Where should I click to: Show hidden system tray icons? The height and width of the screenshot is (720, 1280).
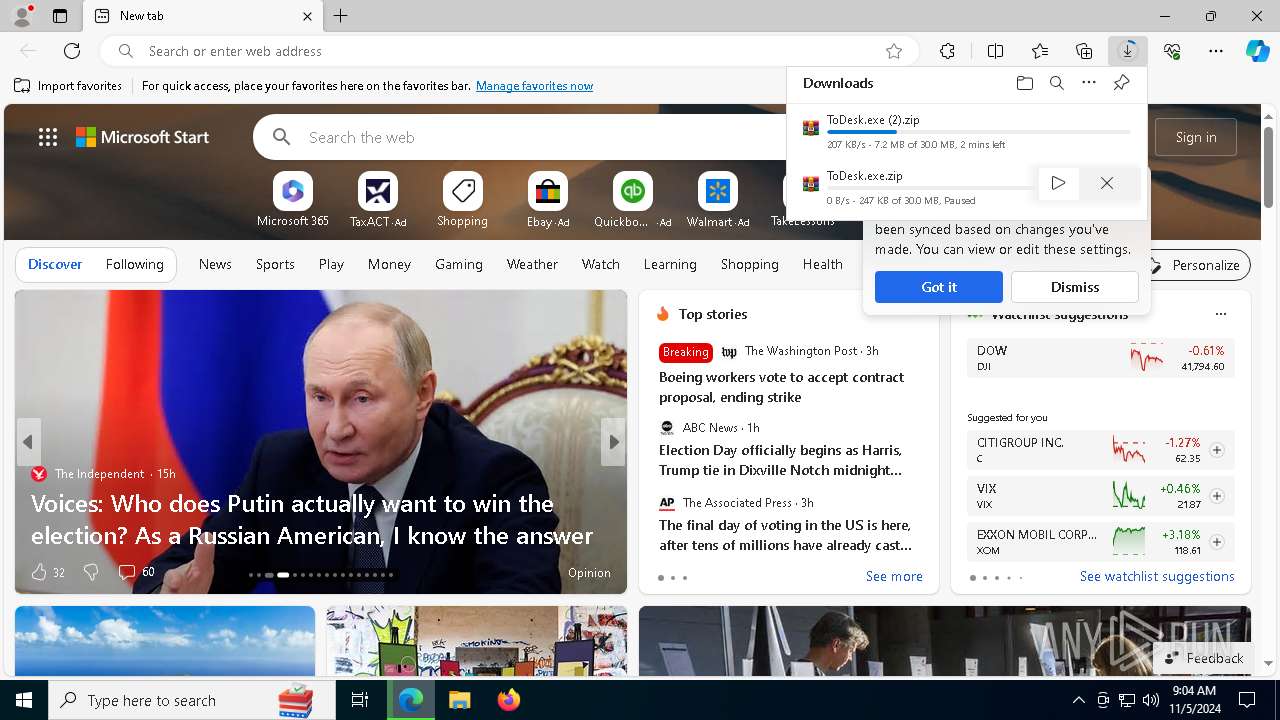click(x=1078, y=700)
